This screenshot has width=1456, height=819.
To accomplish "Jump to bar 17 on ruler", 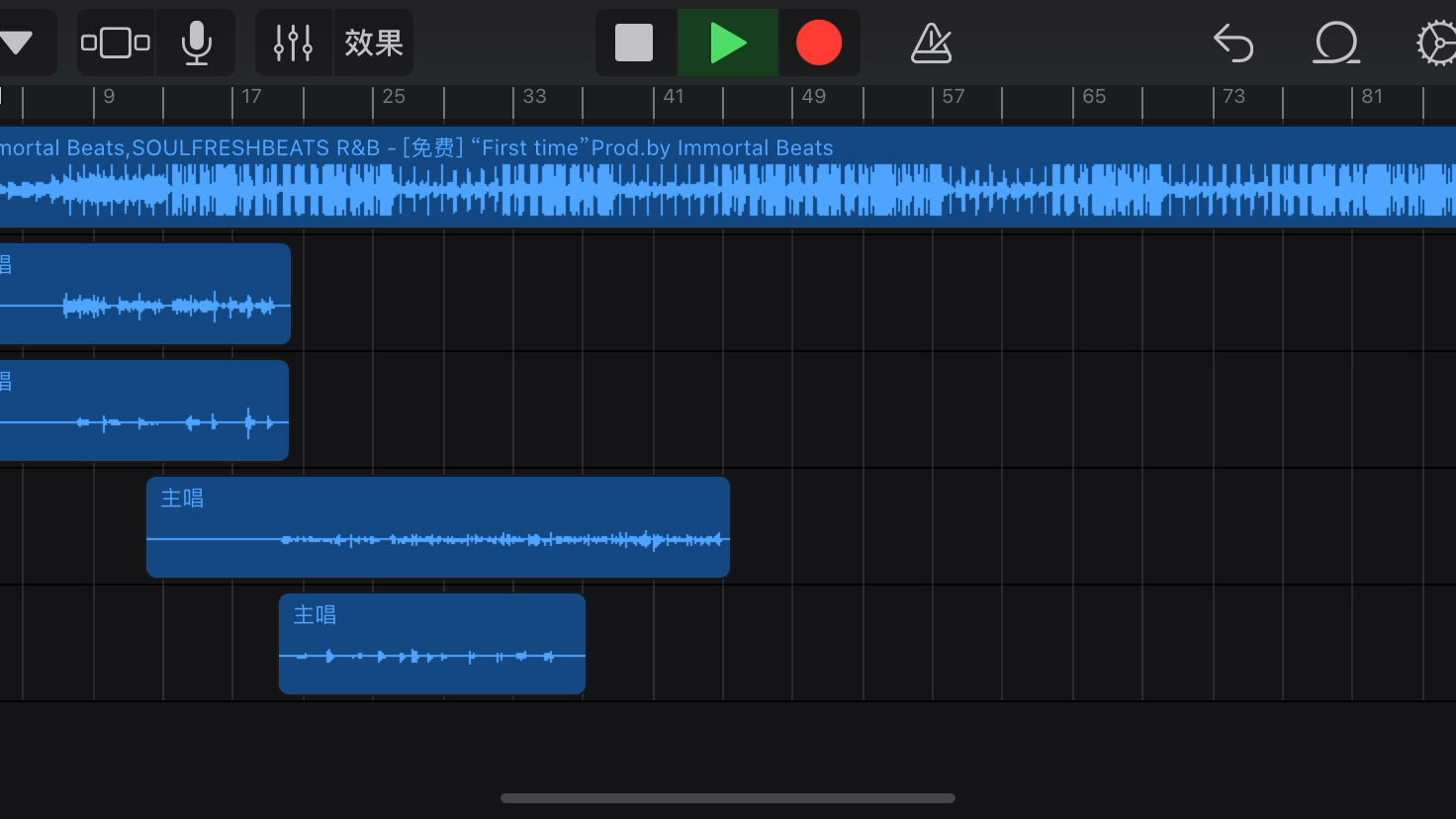I will [x=251, y=97].
